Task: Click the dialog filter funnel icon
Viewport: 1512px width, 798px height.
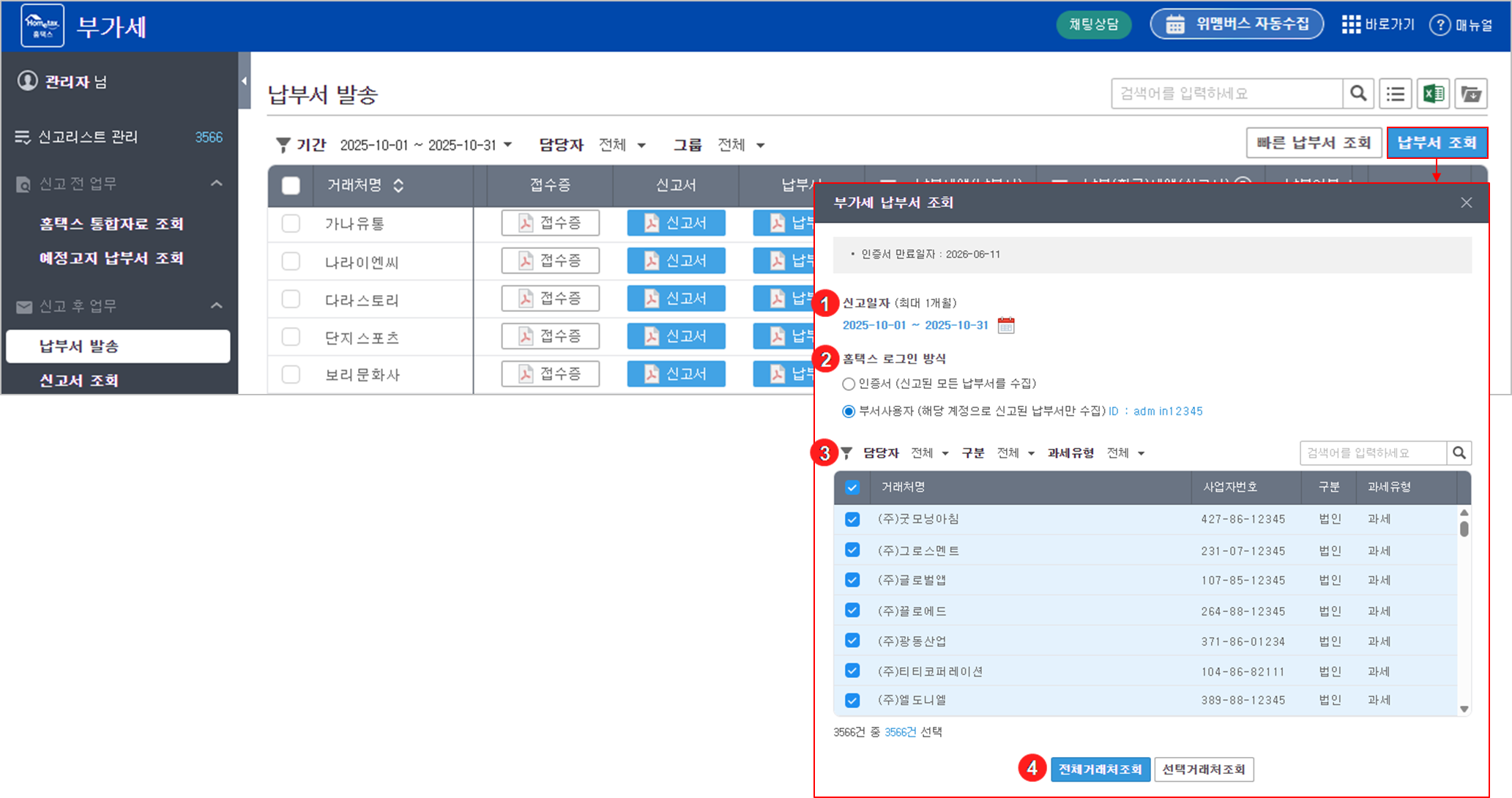Action: (x=846, y=453)
